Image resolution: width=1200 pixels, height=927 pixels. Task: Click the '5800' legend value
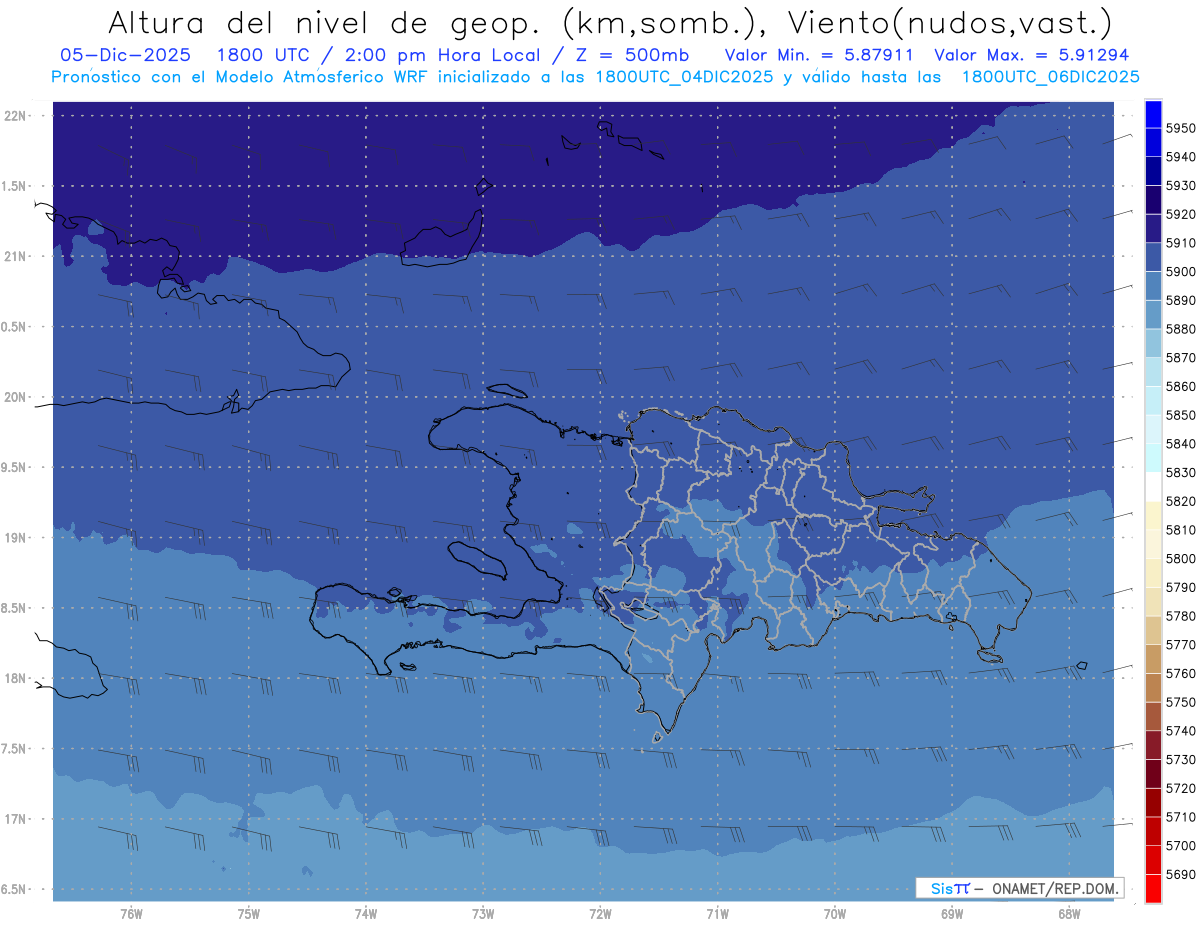[1180, 559]
